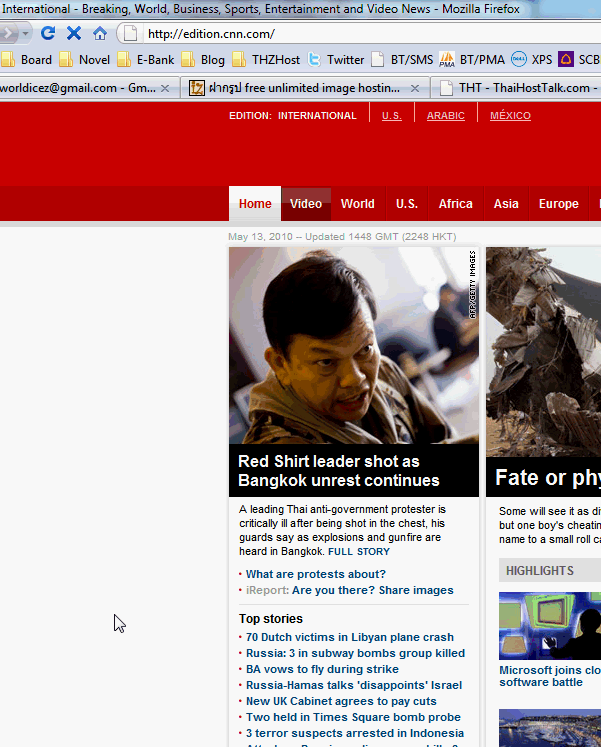Read '70 Dutch victims in Libyan plane crash'
This screenshot has height=747, width=601.
tap(350, 637)
